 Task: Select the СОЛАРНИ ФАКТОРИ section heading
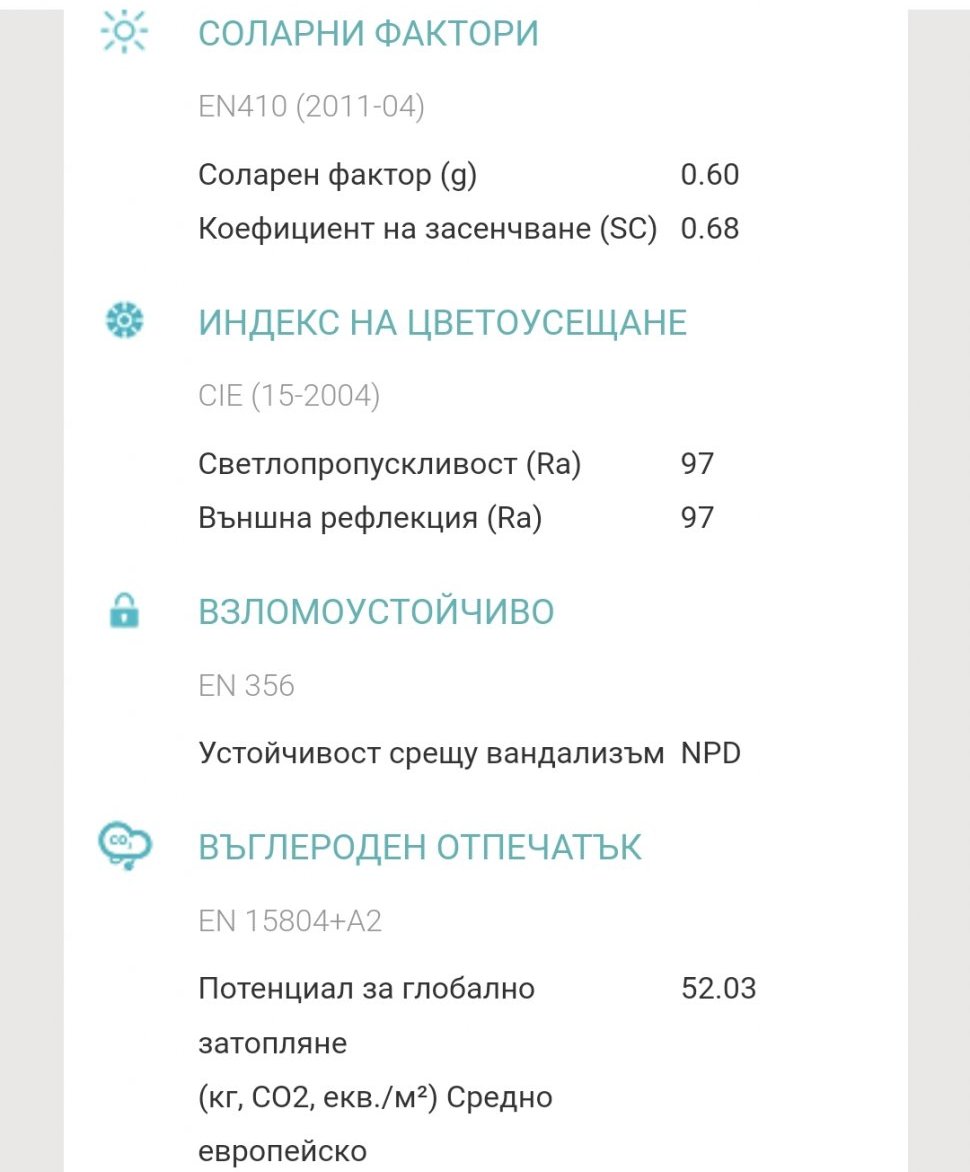(368, 33)
